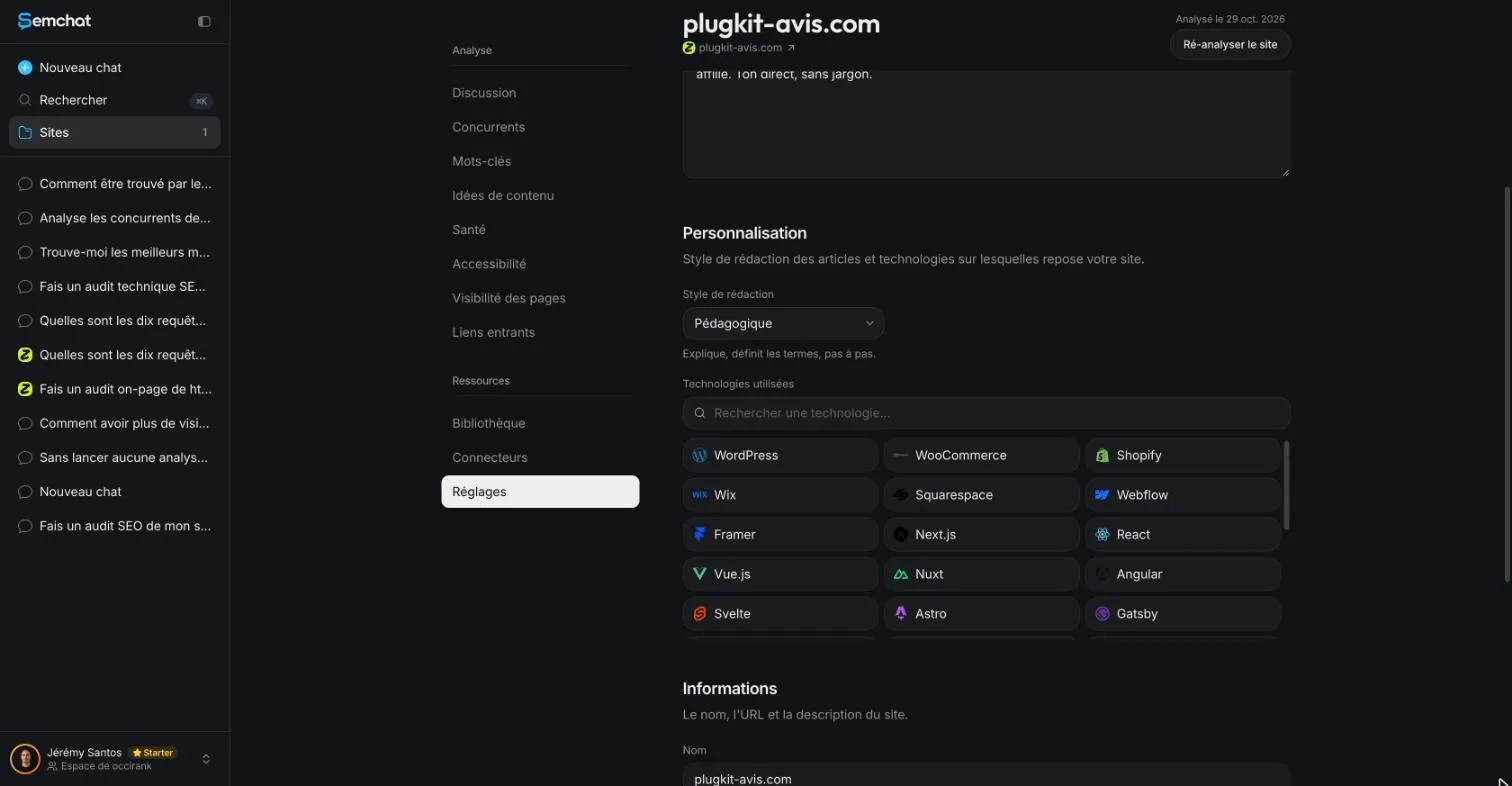The width and height of the screenshot is (1512, 786).
Task: Open chat 'Comment être trouvé par le...'
Action: pyautogui.click(x=115, y=184)
